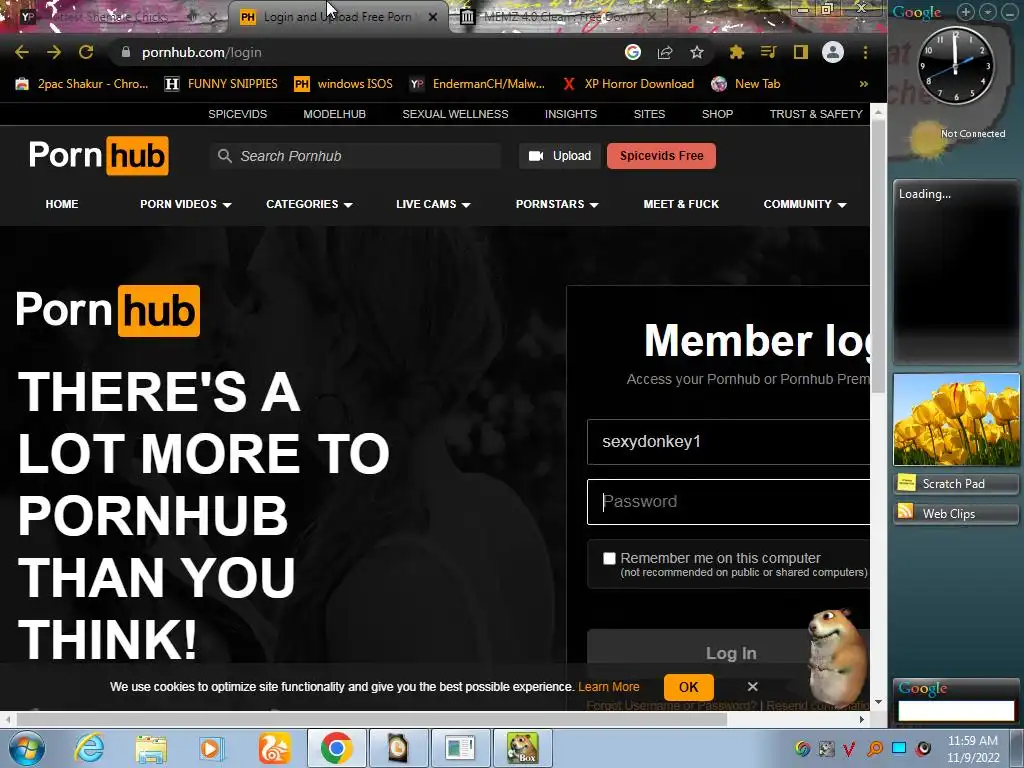1024x768 pixels.
Task: Open the Box dog icon in the taskbar
Action: tap(522, 748)
